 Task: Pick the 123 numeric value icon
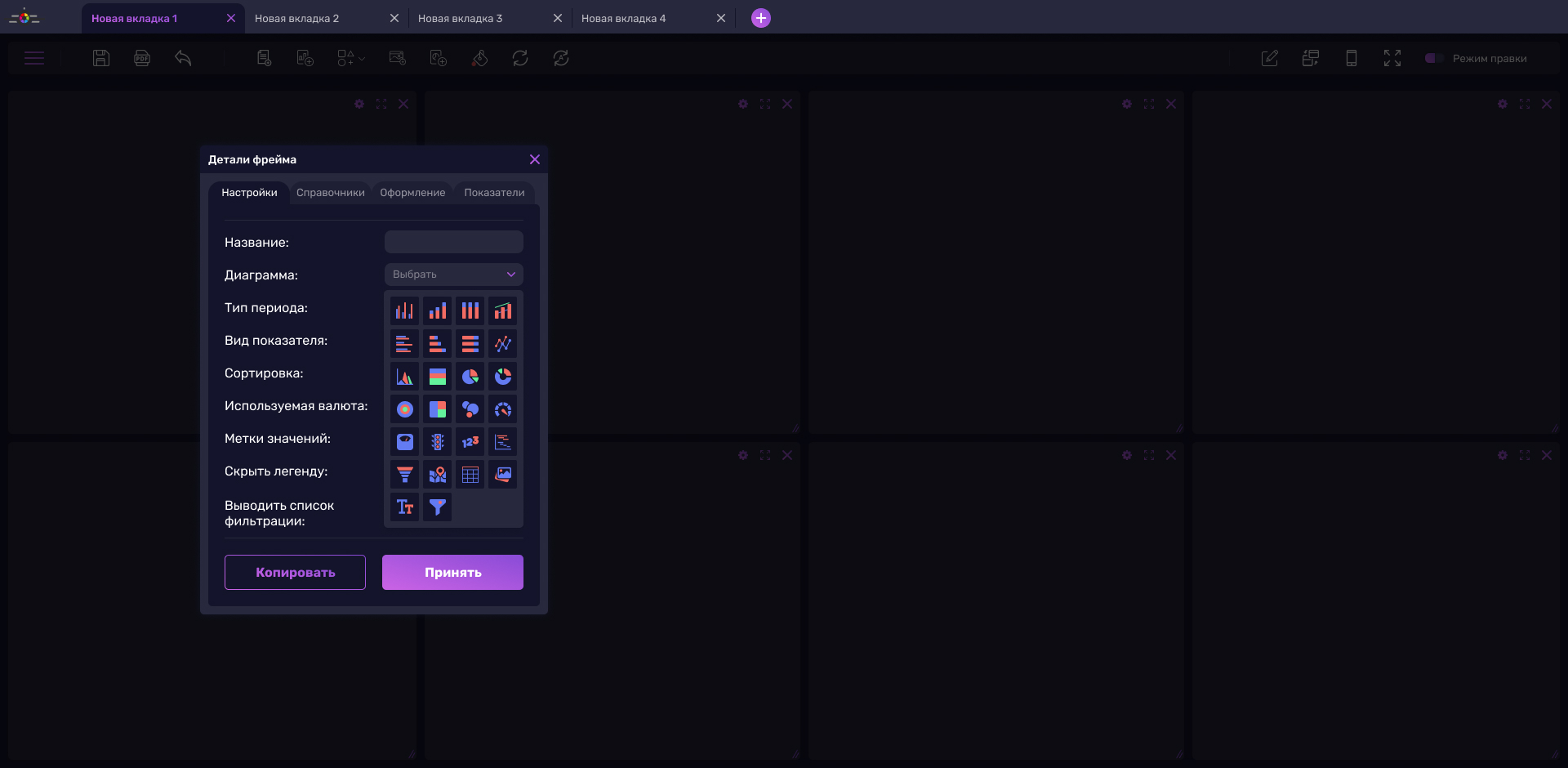pos(470,442)
